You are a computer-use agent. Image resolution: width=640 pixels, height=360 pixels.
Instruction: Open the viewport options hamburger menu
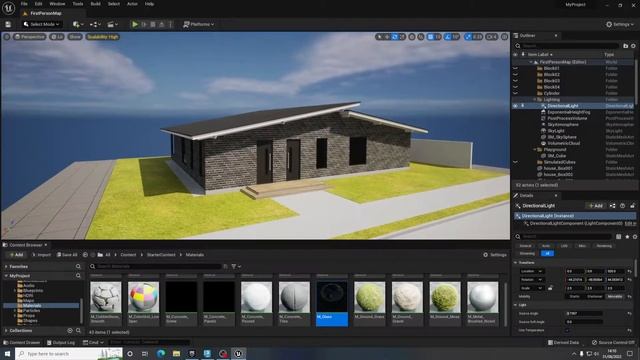(x=7, y=37)
